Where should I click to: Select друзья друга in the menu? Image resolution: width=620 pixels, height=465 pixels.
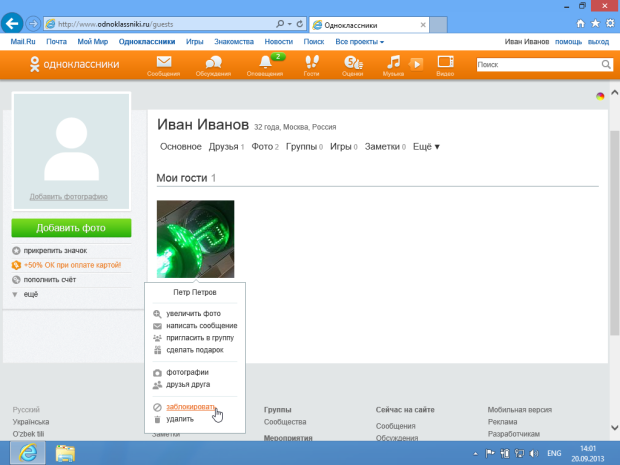coord(188,384)
